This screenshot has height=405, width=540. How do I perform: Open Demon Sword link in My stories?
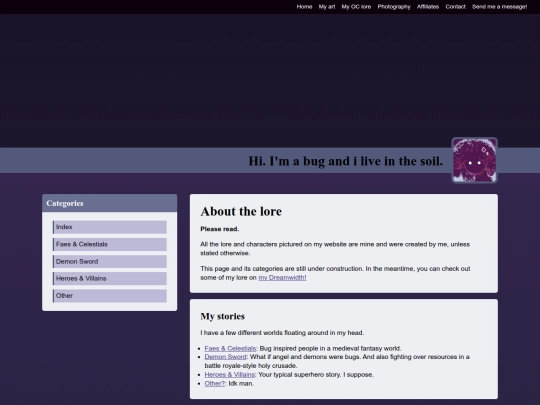[225, 357]
